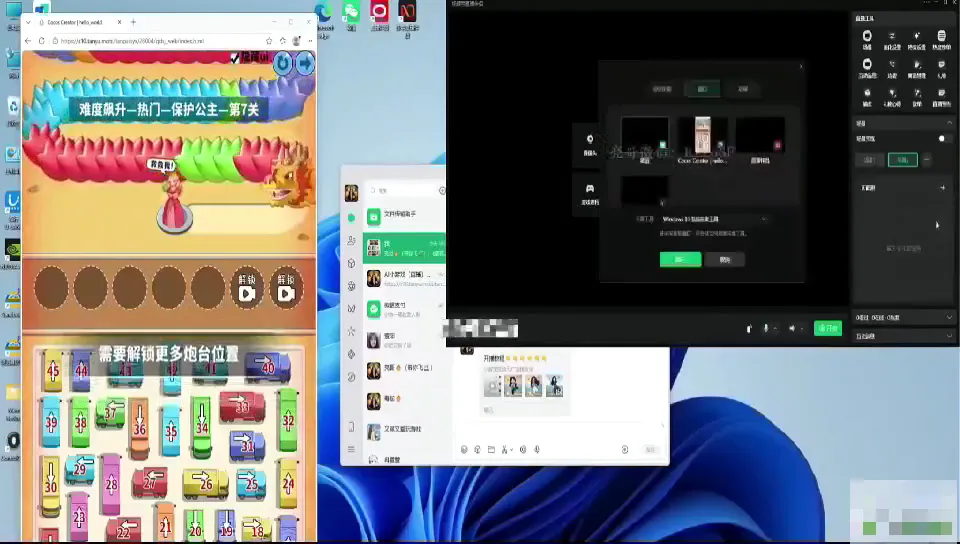
Task: Tap the red car numbered 33
Action: coord(242,407)
